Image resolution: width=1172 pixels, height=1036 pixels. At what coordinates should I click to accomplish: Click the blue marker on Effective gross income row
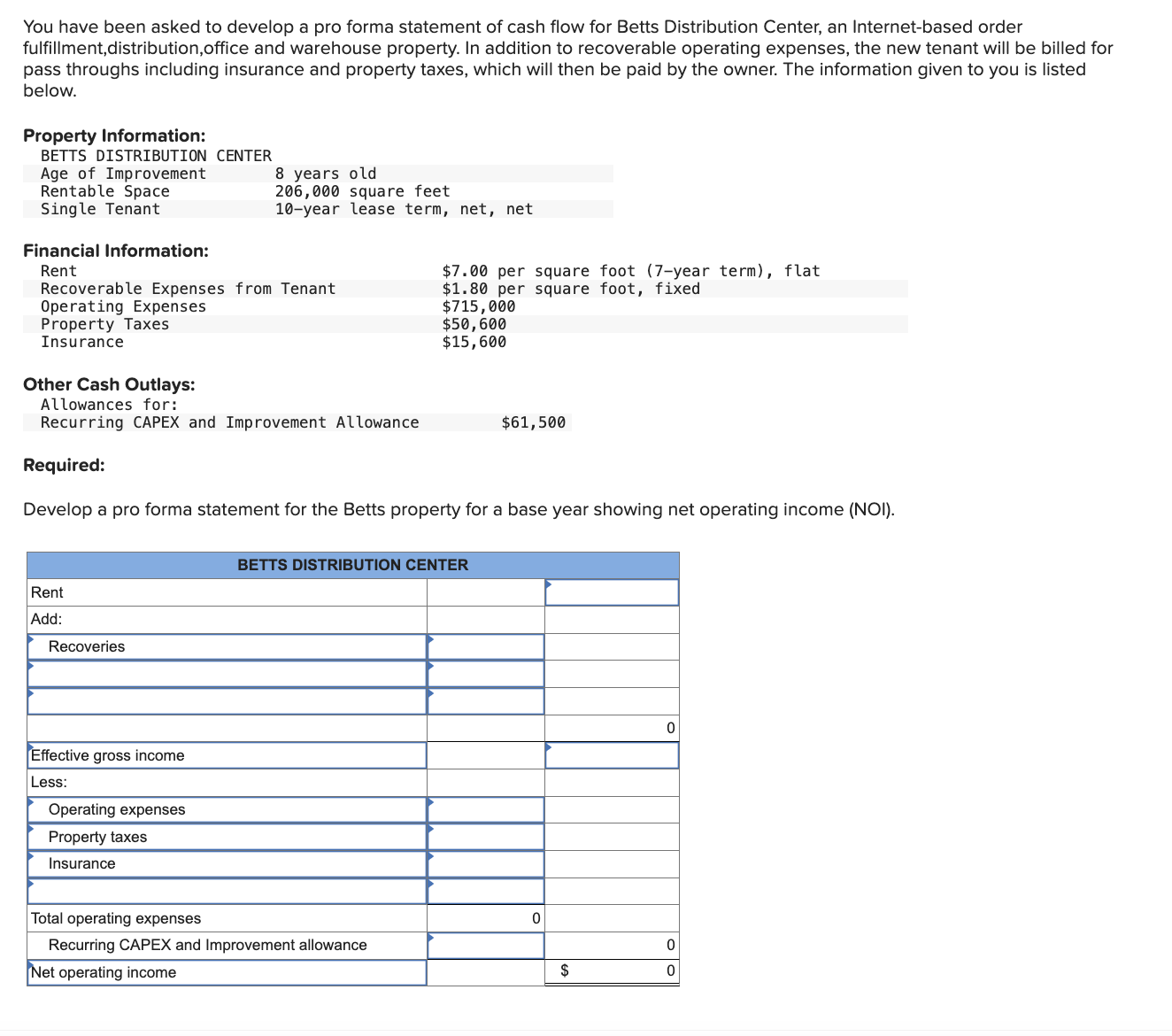550,746
